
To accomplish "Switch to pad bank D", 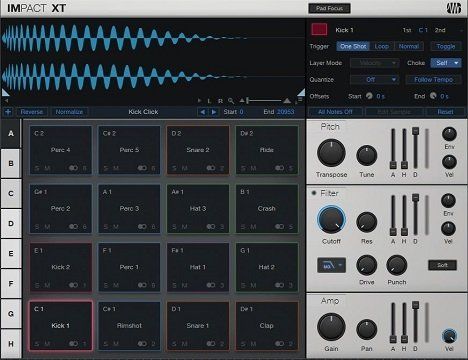I will click(11, 223).
